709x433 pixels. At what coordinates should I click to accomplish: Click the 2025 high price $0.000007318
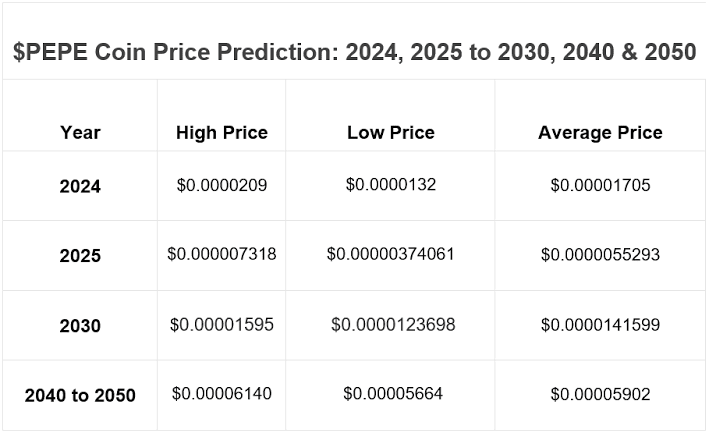tap(221, 254)
